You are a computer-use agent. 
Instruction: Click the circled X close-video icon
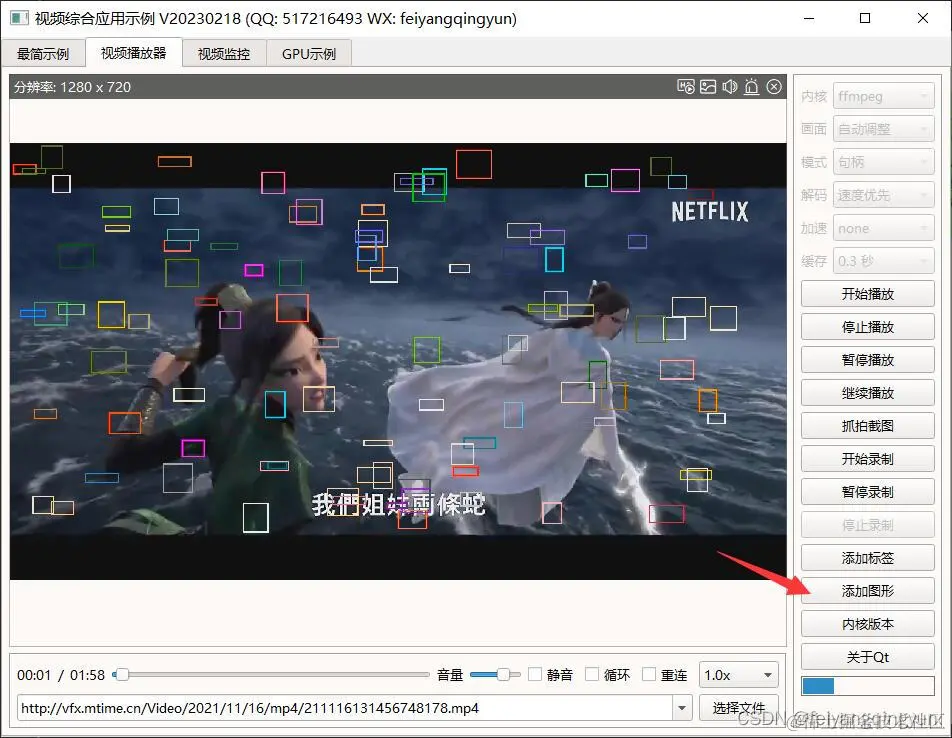pos(774,87)
